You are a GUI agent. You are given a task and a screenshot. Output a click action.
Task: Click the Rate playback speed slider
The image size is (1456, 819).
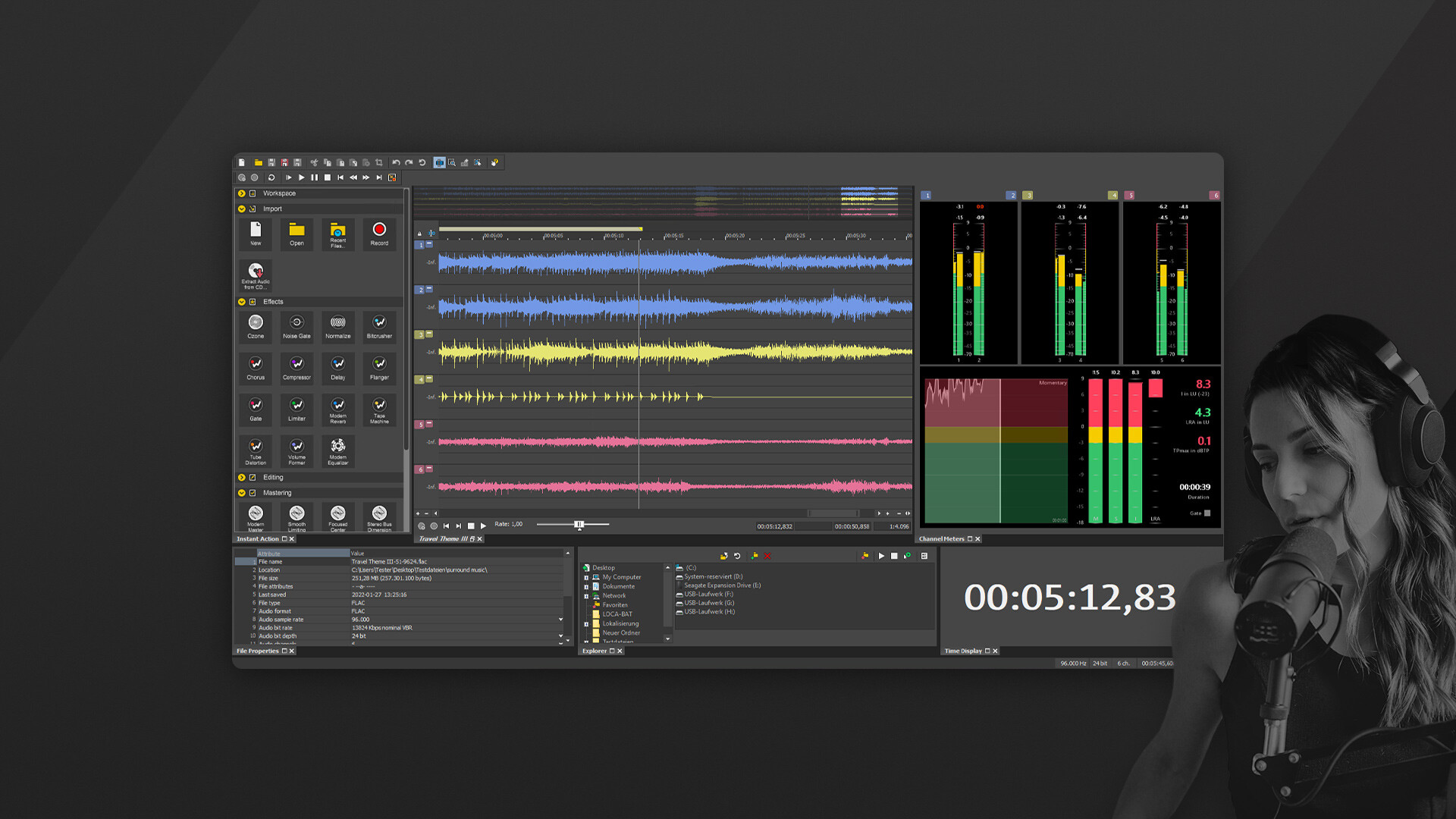(579, 523)
